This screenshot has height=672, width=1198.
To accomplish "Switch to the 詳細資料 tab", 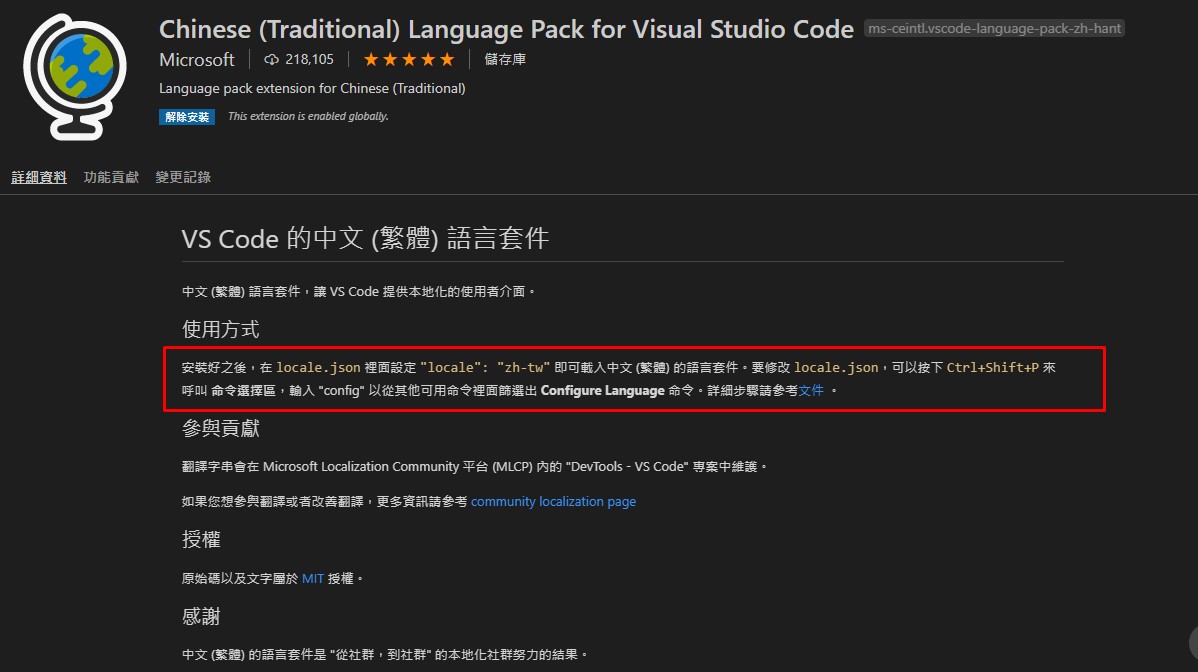I will pyautogui.click(x=39, y=177).
